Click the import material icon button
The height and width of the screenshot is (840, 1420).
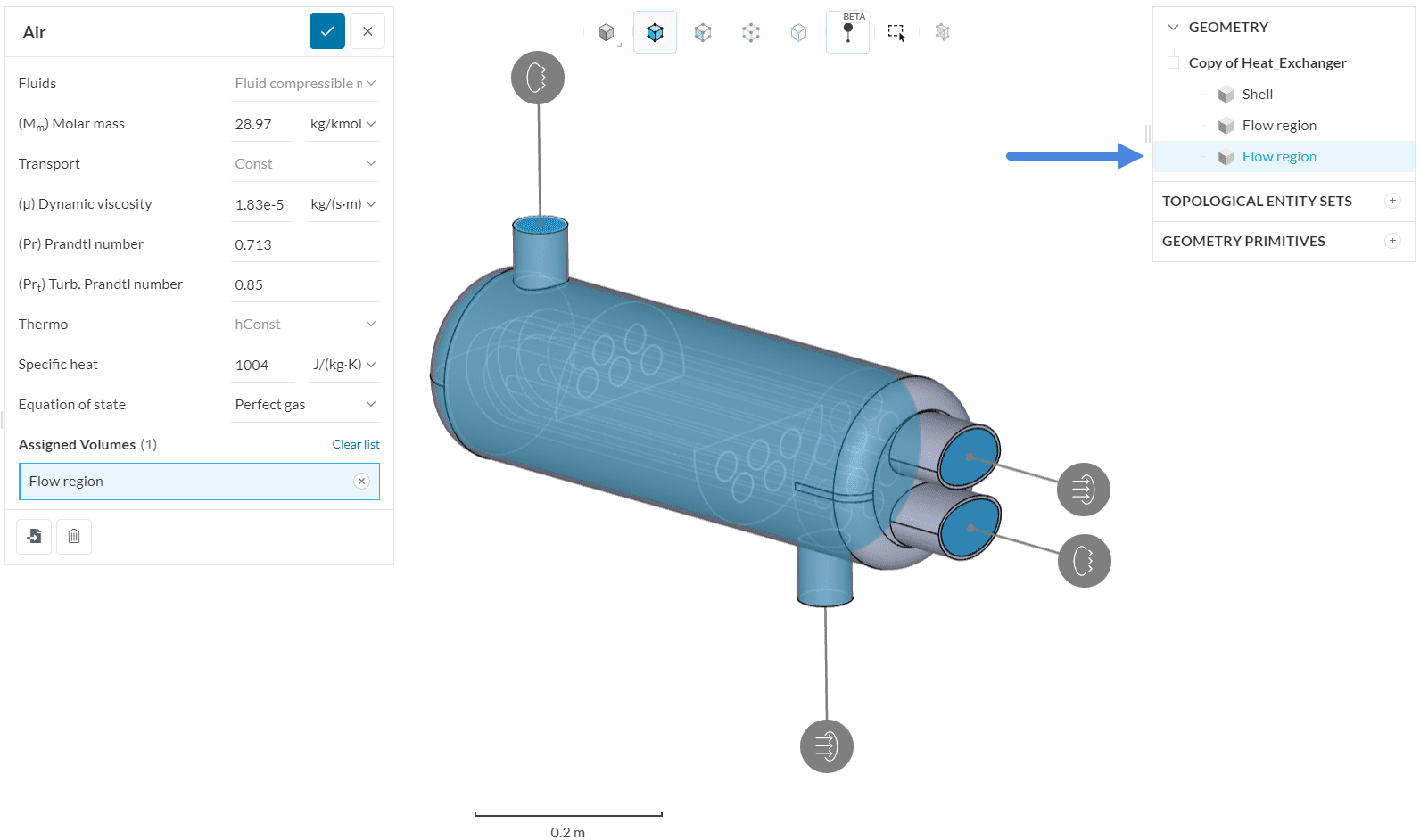[34, 536]
